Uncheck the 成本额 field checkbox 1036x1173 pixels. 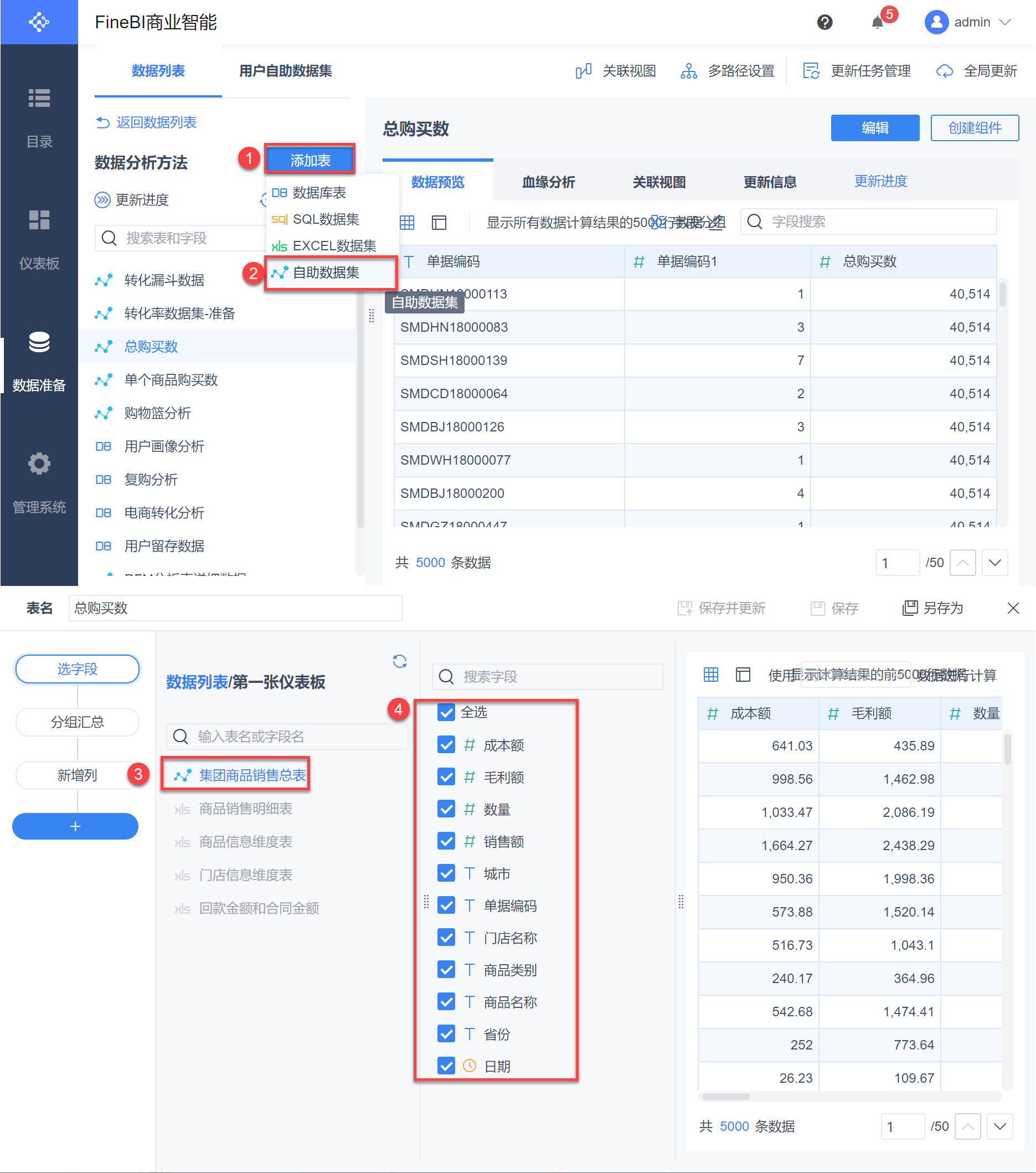tap(446, 744)
